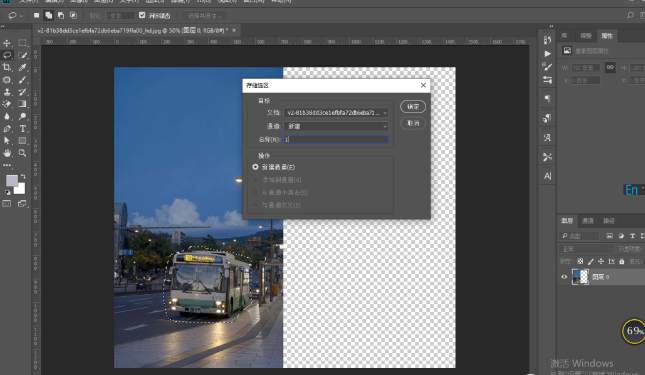Open the 文档 dropdown in save dialog
Screen dimensions: 645x375
(336, 113)
